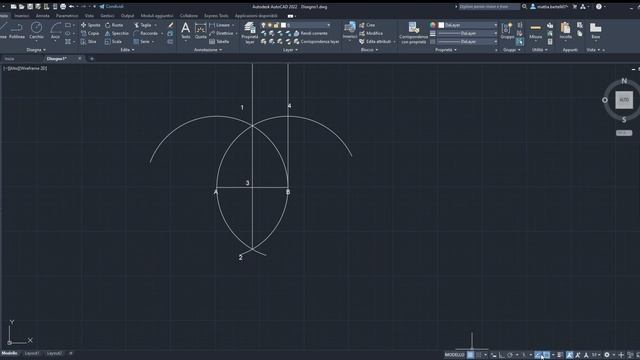Click the Plot print icon in quick access
Image resolution: width=640 pixels, height=360 pixels.
[x=63, y=7]
